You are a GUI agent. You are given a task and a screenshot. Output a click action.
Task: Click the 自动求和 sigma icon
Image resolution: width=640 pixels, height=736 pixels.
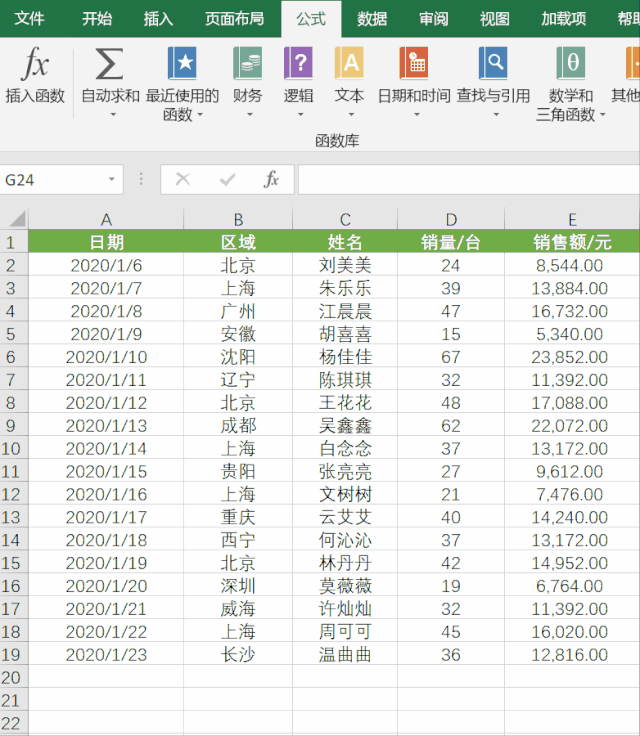click(110, 63)
